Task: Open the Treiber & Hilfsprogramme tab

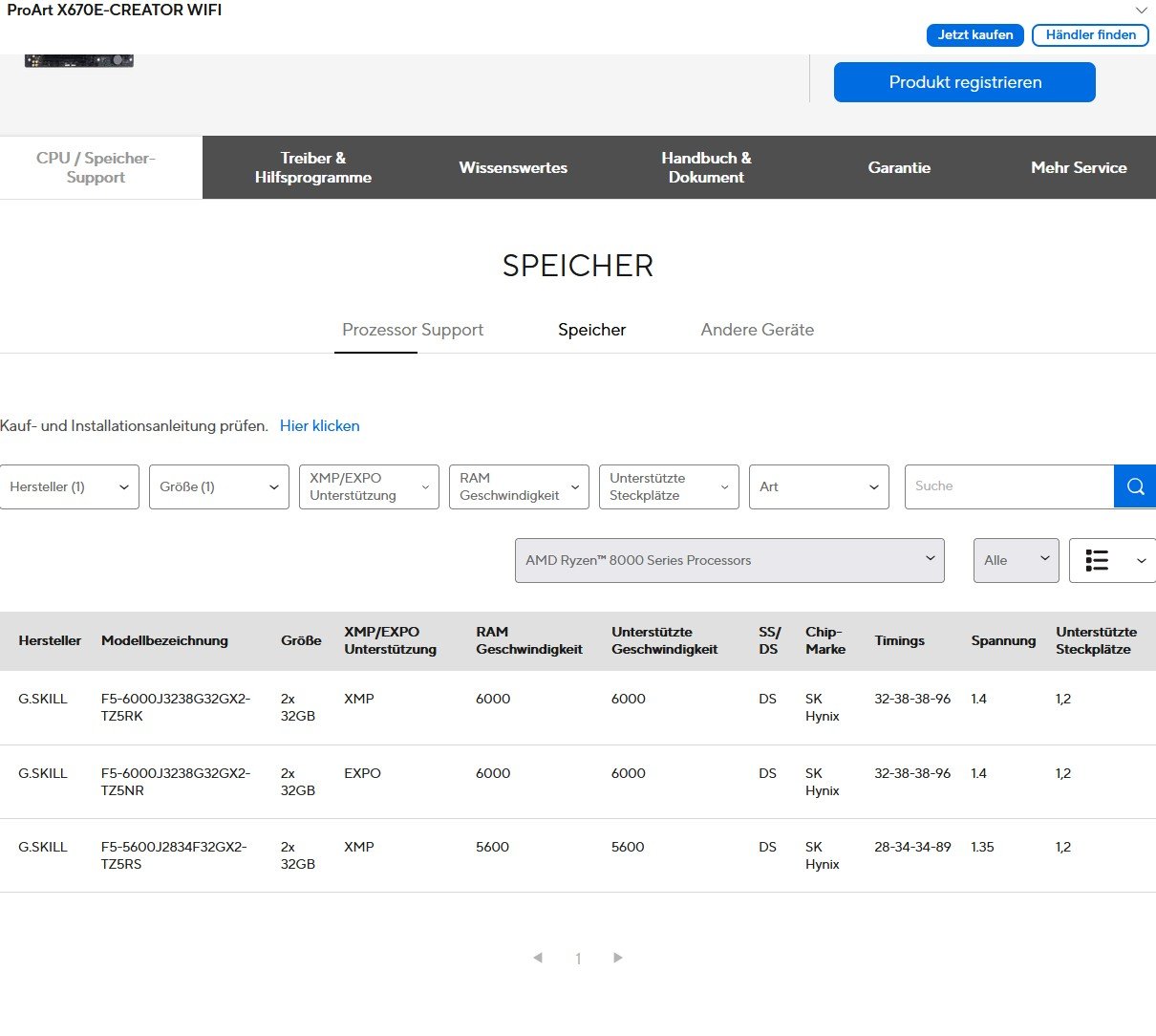Action: (x=312, y=167)
